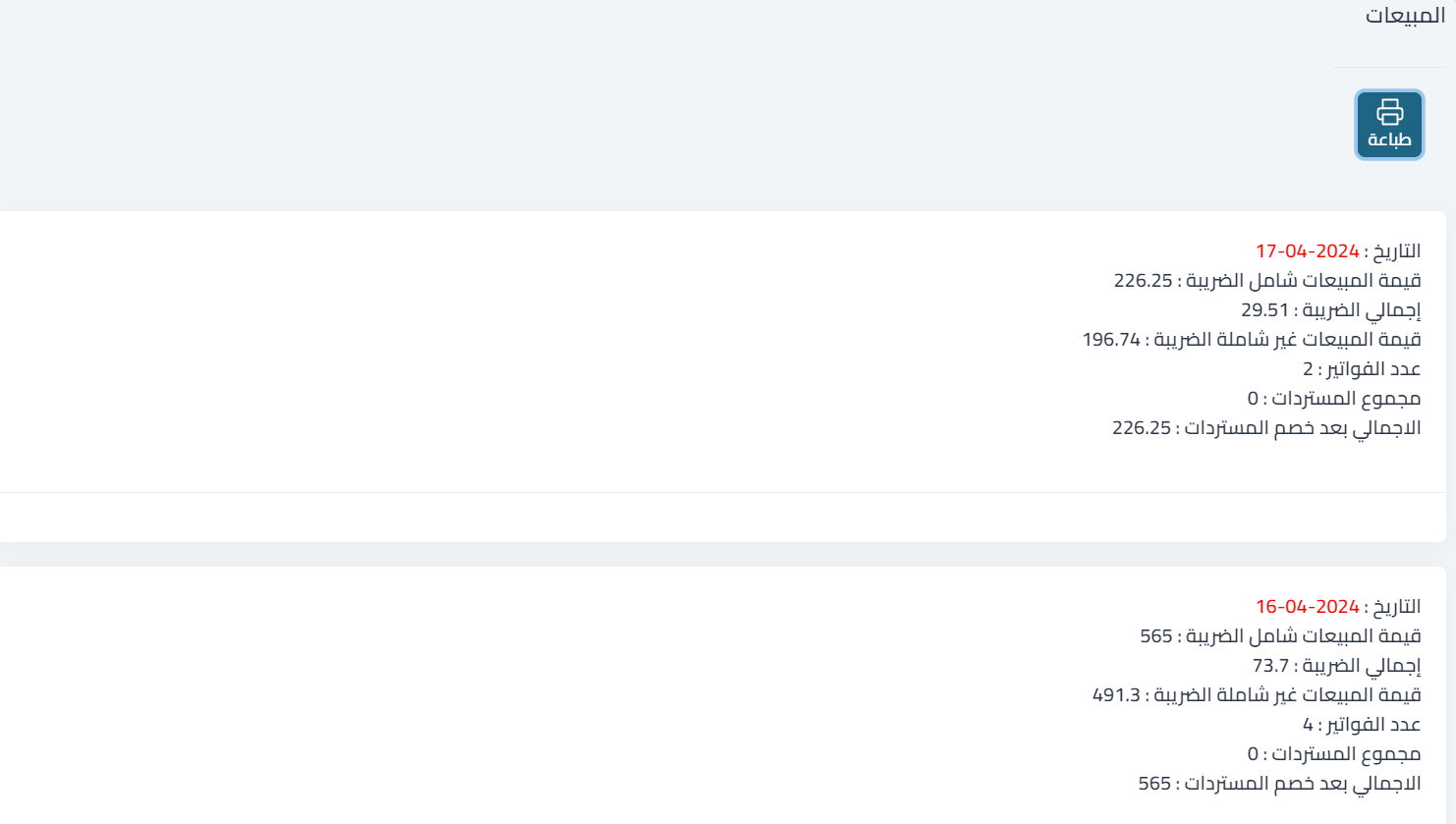The image size is (1456, 824).
Task: Select the 196.74 sales excluding tax value
Action: pyautogui.click(x=1111, y=340)
